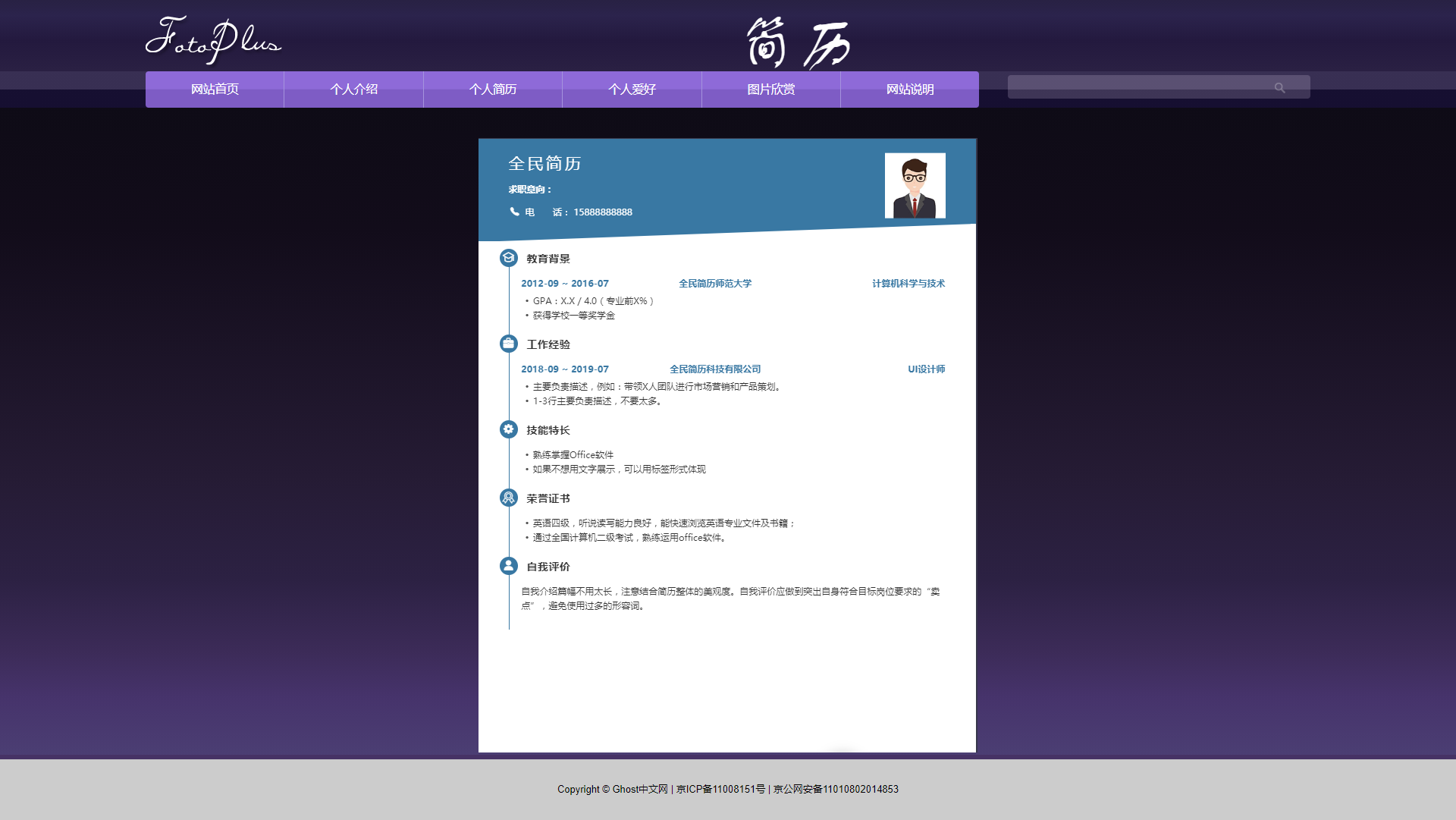Open the 图片欣赏 tab

(x=770, y=90)
